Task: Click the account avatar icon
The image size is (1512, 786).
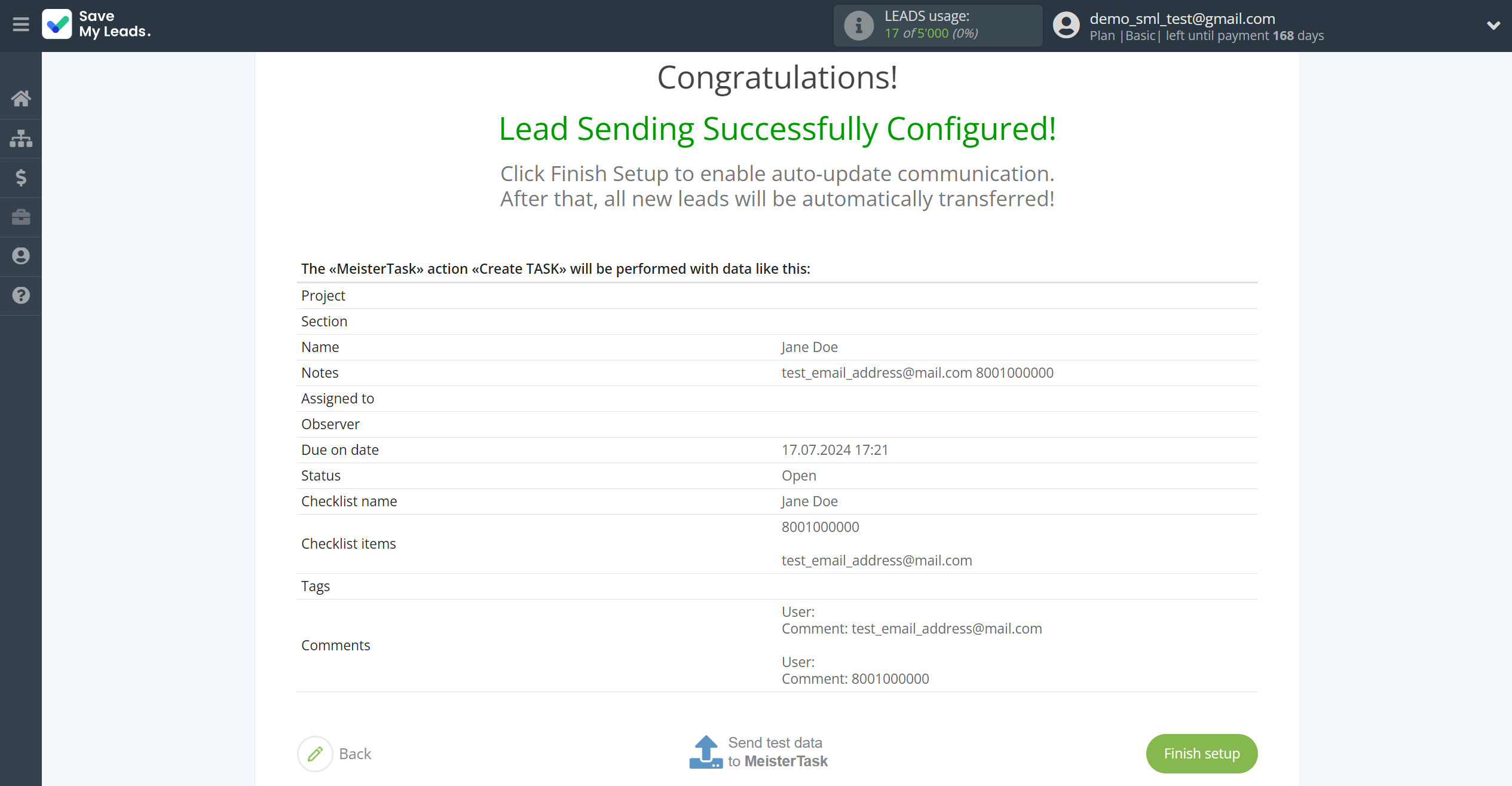Action: 1066,26
